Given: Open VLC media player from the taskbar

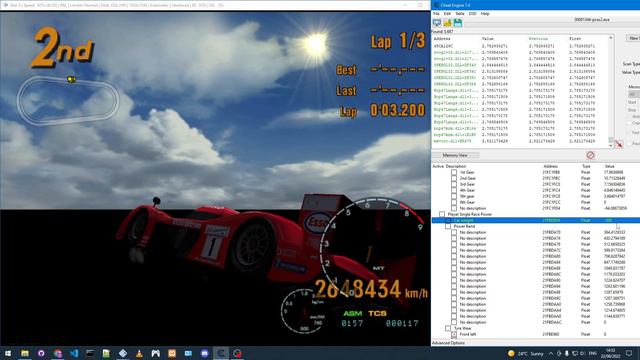Looking at the screenshot, I should [x=139, y=353].
